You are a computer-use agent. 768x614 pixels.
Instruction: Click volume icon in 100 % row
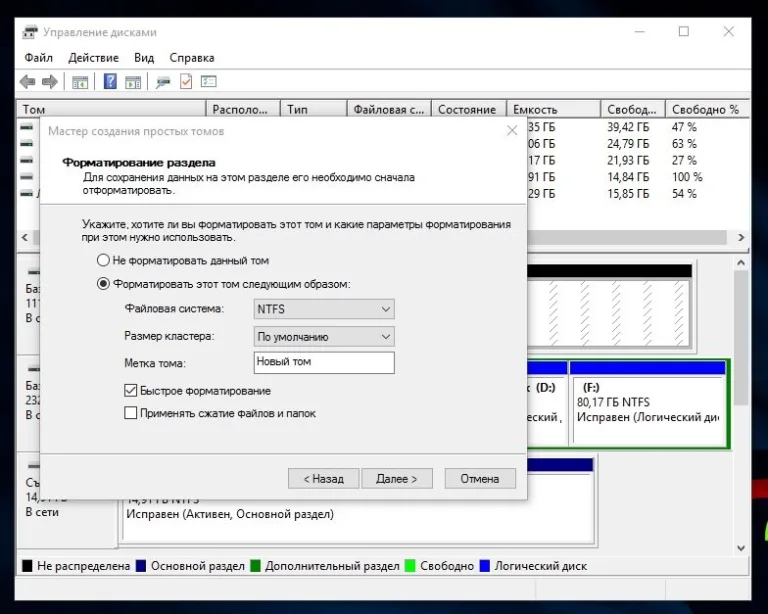coord(26,177)
